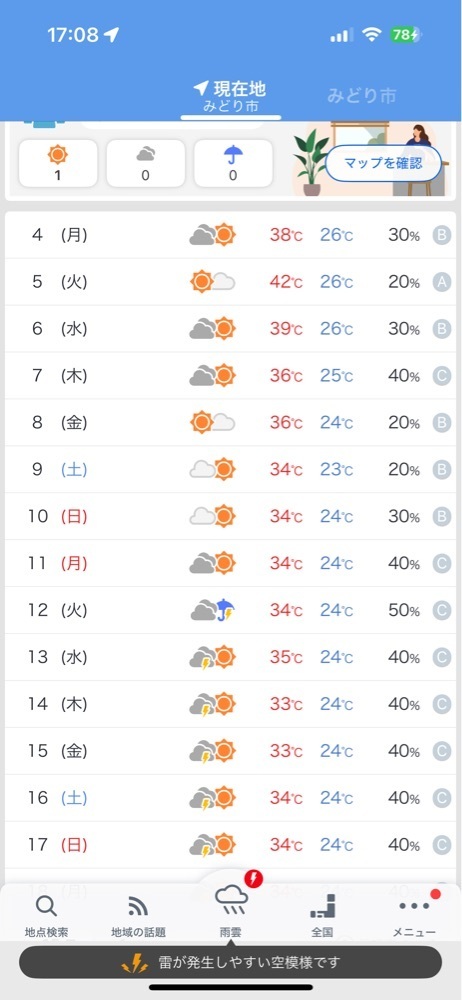Tap the rain umbrella report counter card
The image size is (462, 1000).
click(x=233, y=163)
